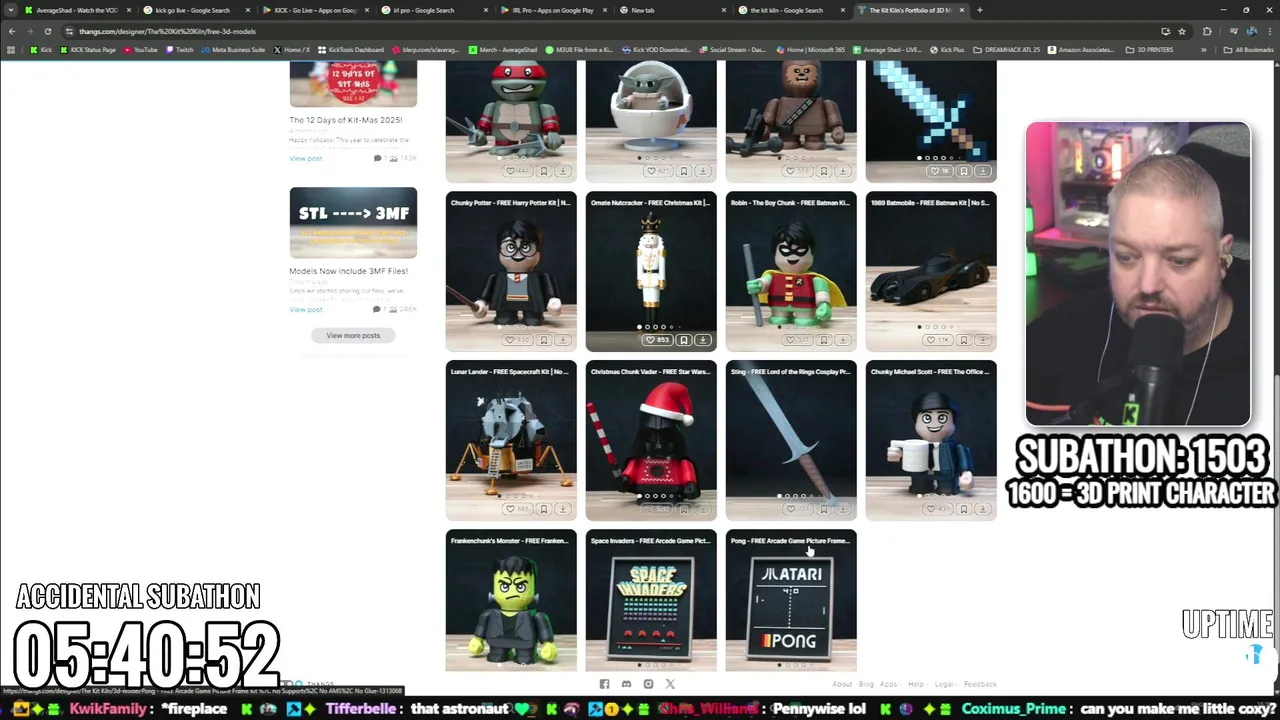Viewport: 1280px width, 720px height.
Task: Open YouTube bookmark in bookmarks bar
Action: (140, 49)
